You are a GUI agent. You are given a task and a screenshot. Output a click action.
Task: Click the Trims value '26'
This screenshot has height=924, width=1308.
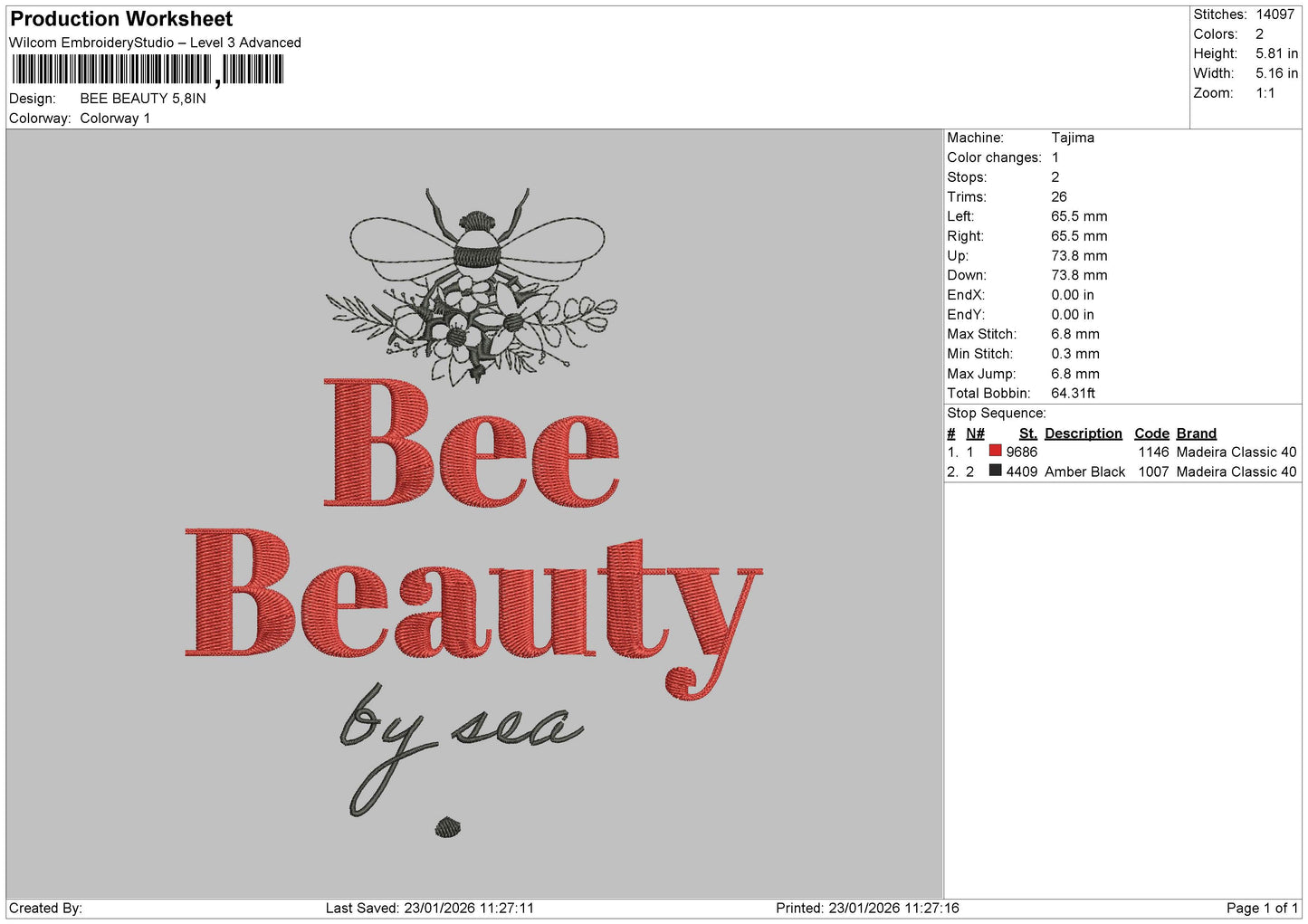point(1059,196)
